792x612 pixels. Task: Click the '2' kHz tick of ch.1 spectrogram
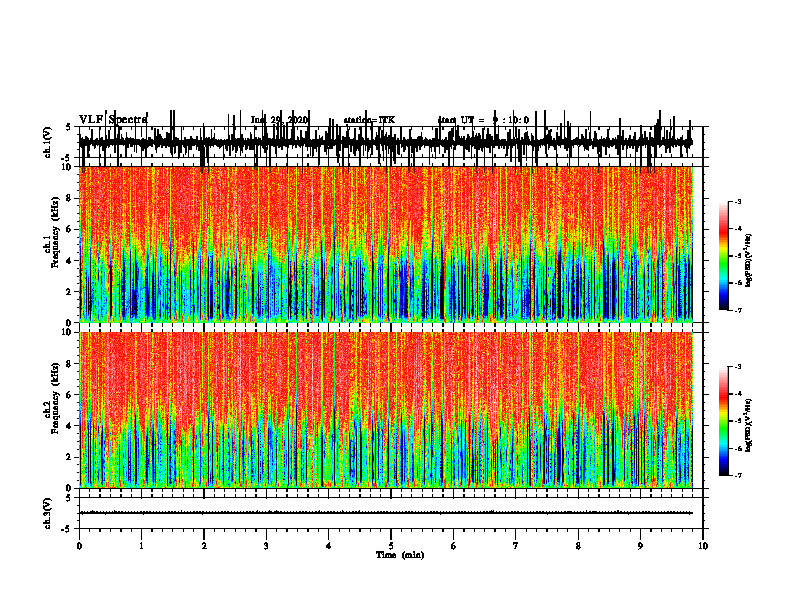pos(69,291)
